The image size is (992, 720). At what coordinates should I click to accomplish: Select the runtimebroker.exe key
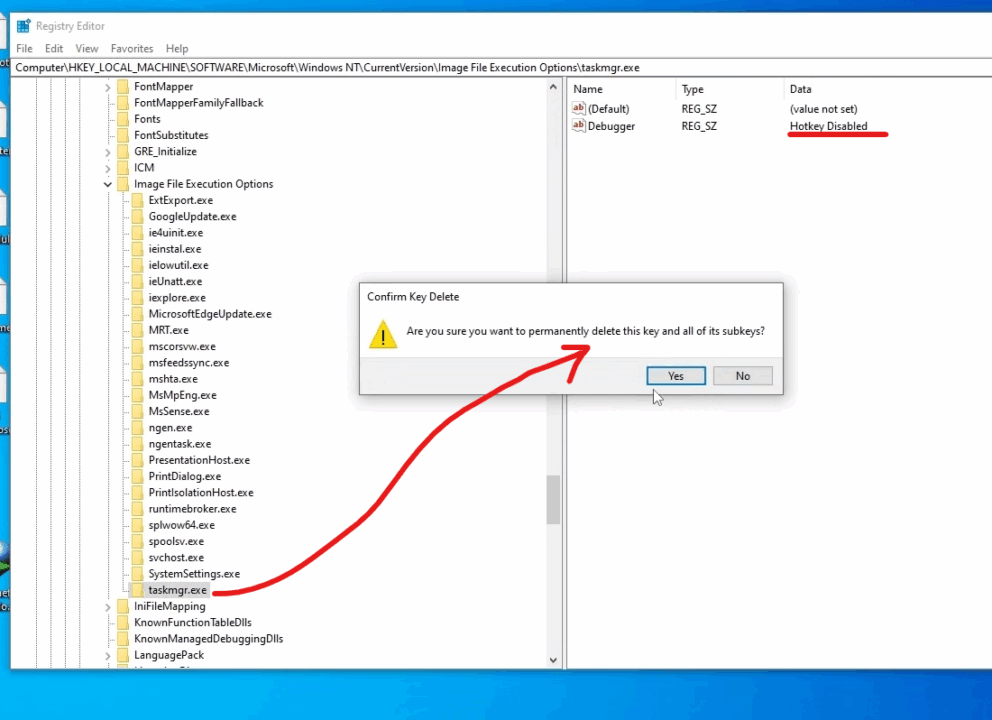pyautogui.click(x=192, y=509)
